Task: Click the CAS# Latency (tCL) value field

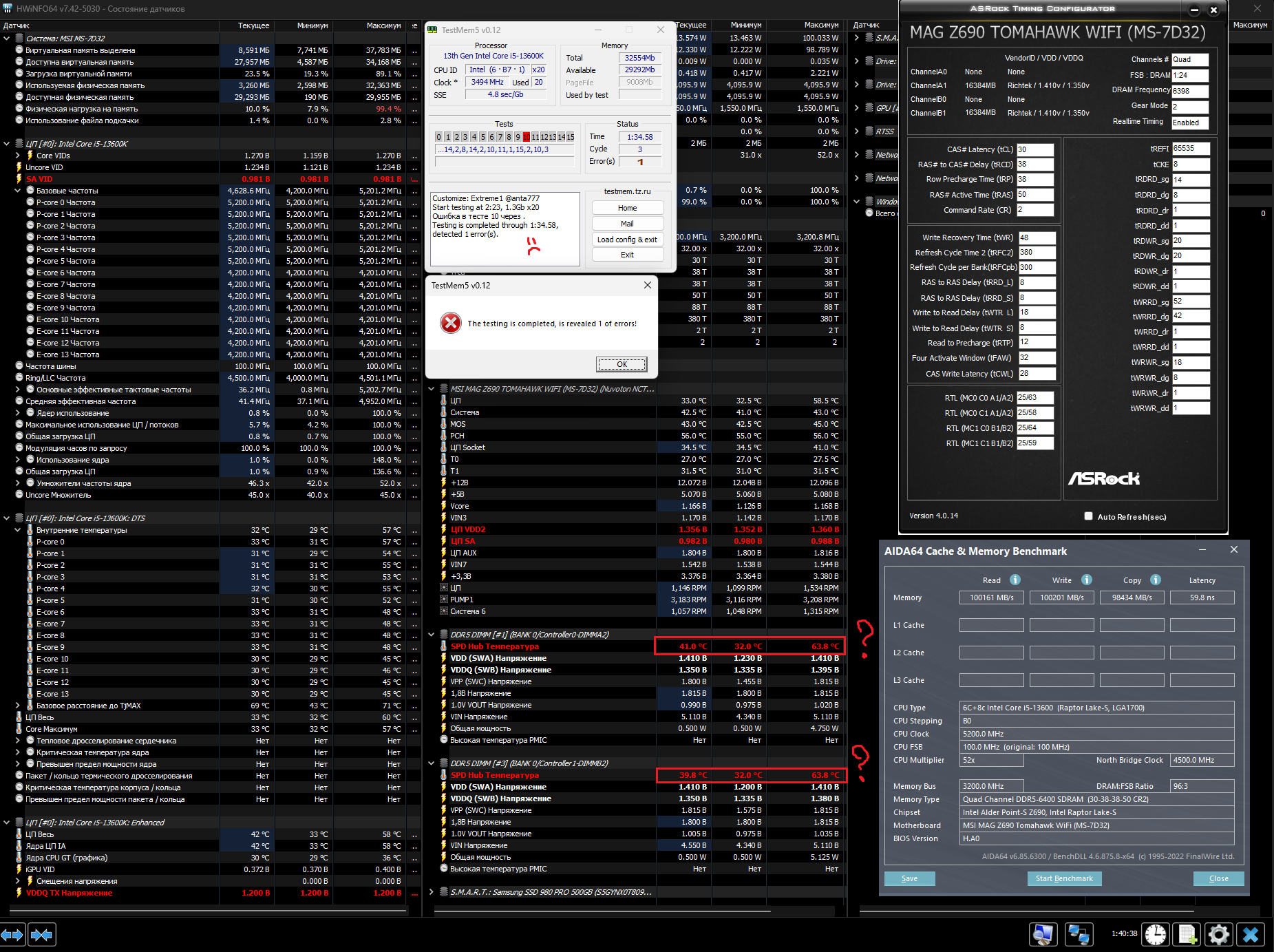Action: [1034, 149]
